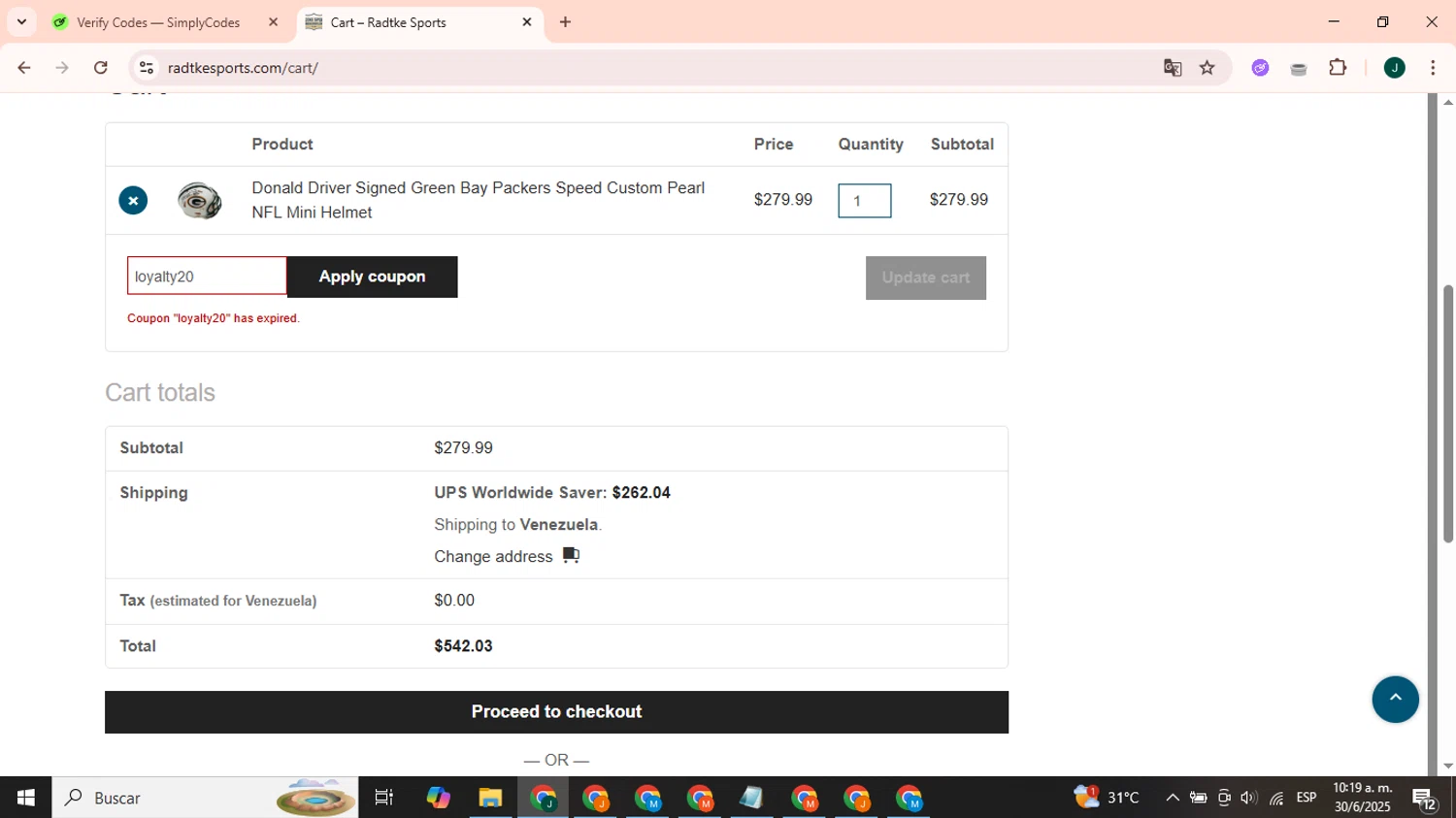Launch Copilot from the taskbar
Screen dimensions: 1456x818
tap(438, 798)
